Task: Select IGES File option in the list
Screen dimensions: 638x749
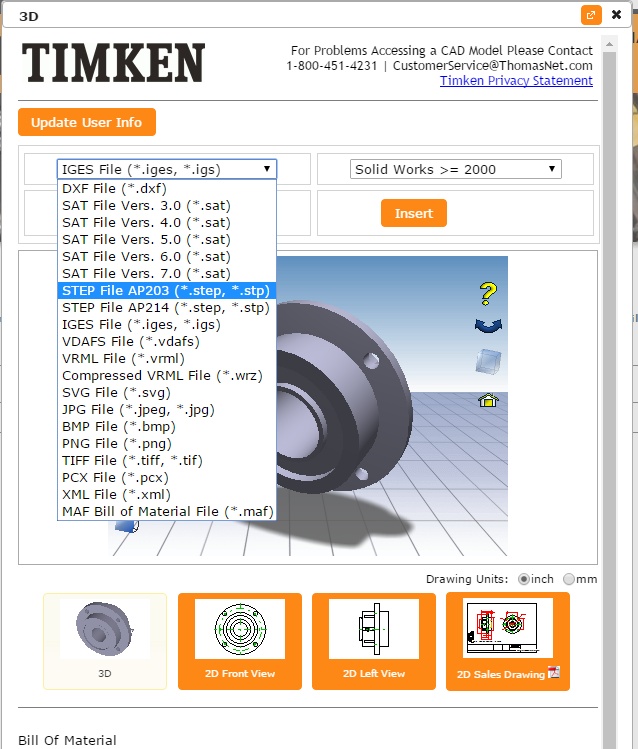Action: click(x=167, y=325)
